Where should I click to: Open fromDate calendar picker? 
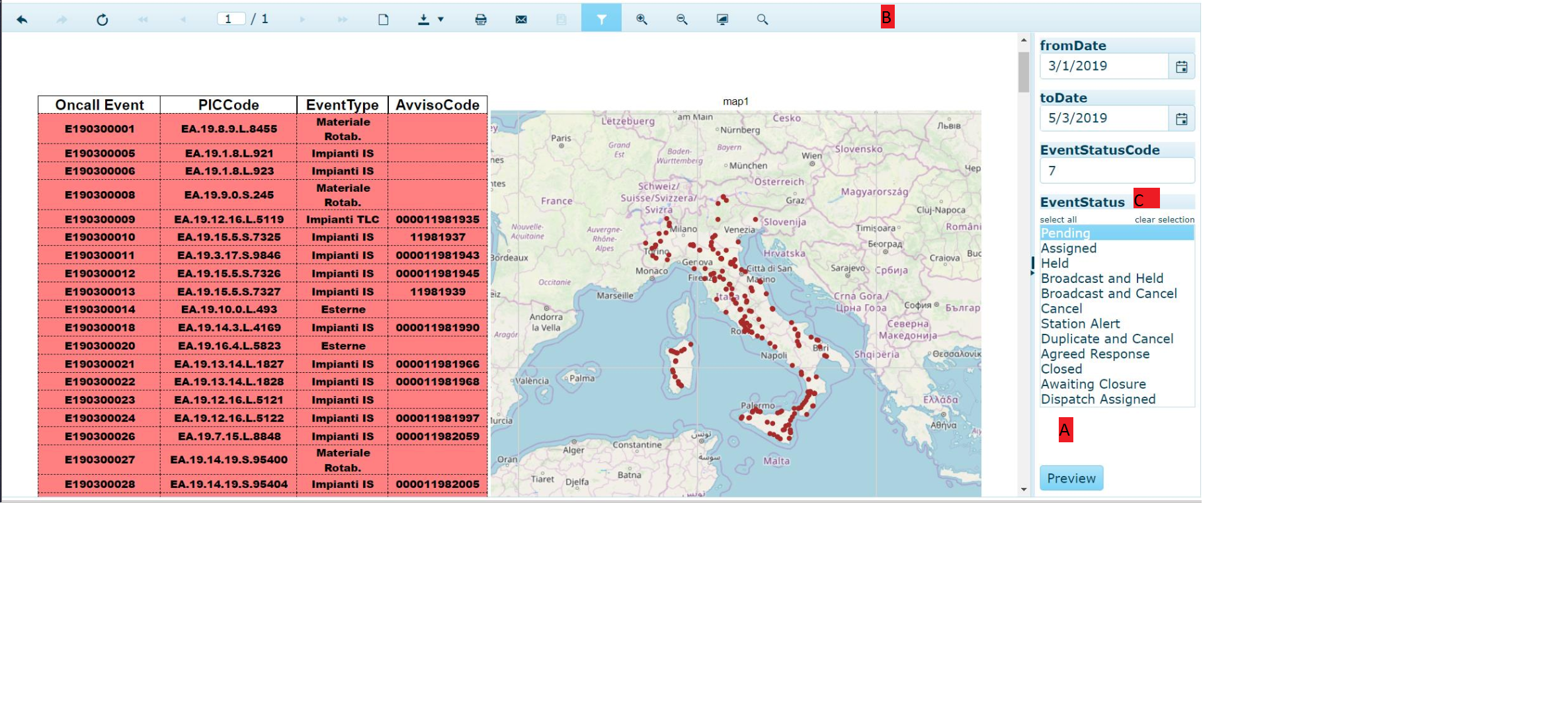click(x=1182, y=67)
